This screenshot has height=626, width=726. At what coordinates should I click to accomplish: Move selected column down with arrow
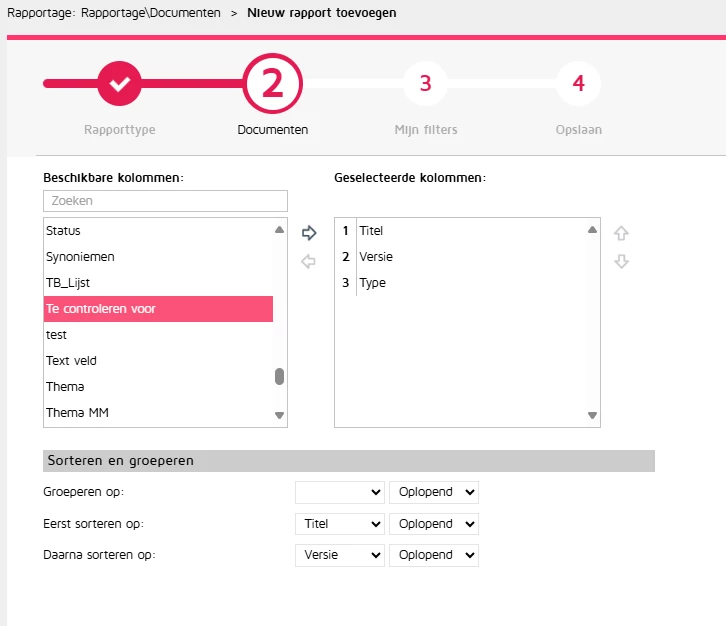click(x=621, y=261)
